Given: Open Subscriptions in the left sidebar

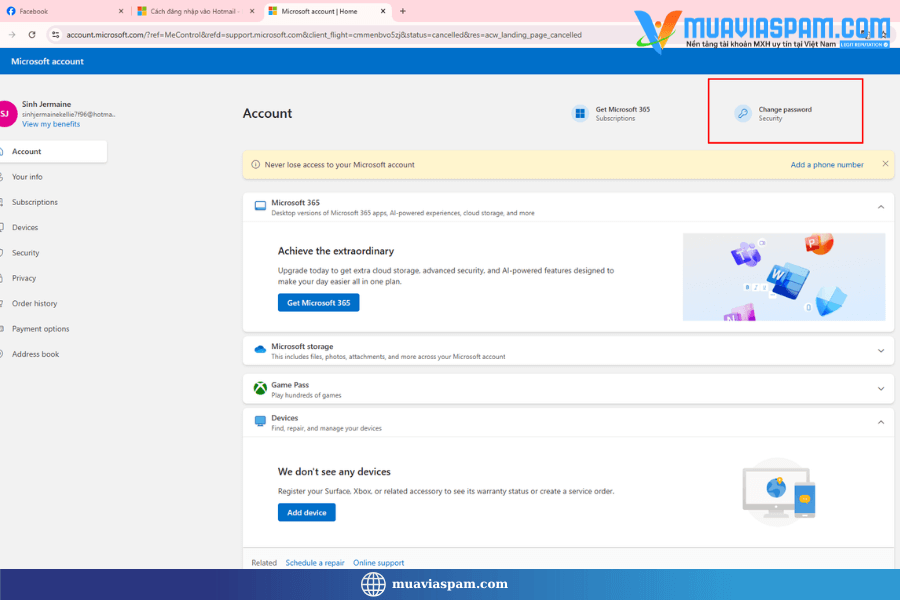Looking at the screenshot, I should click(x=35, y=202).
